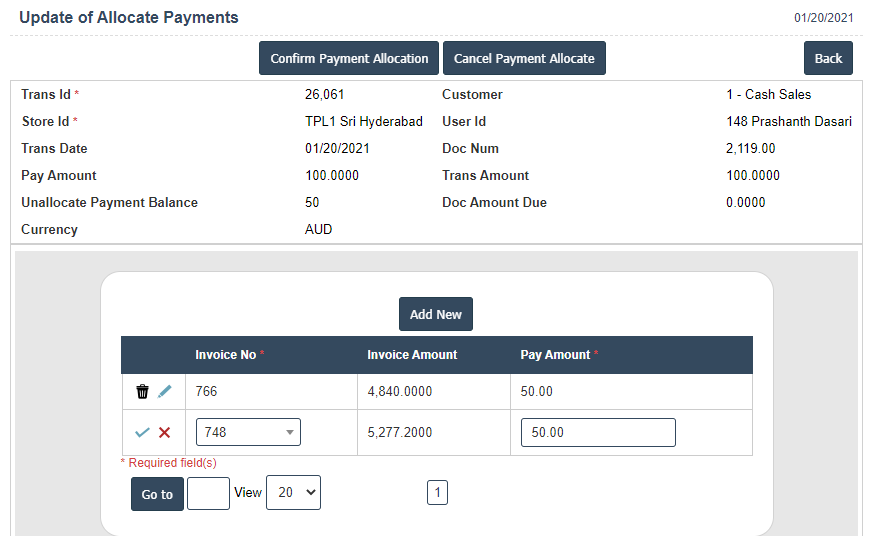Add a new allocation row with Add New
This screenshot has width=879, height=536.
tap(435, 314)
